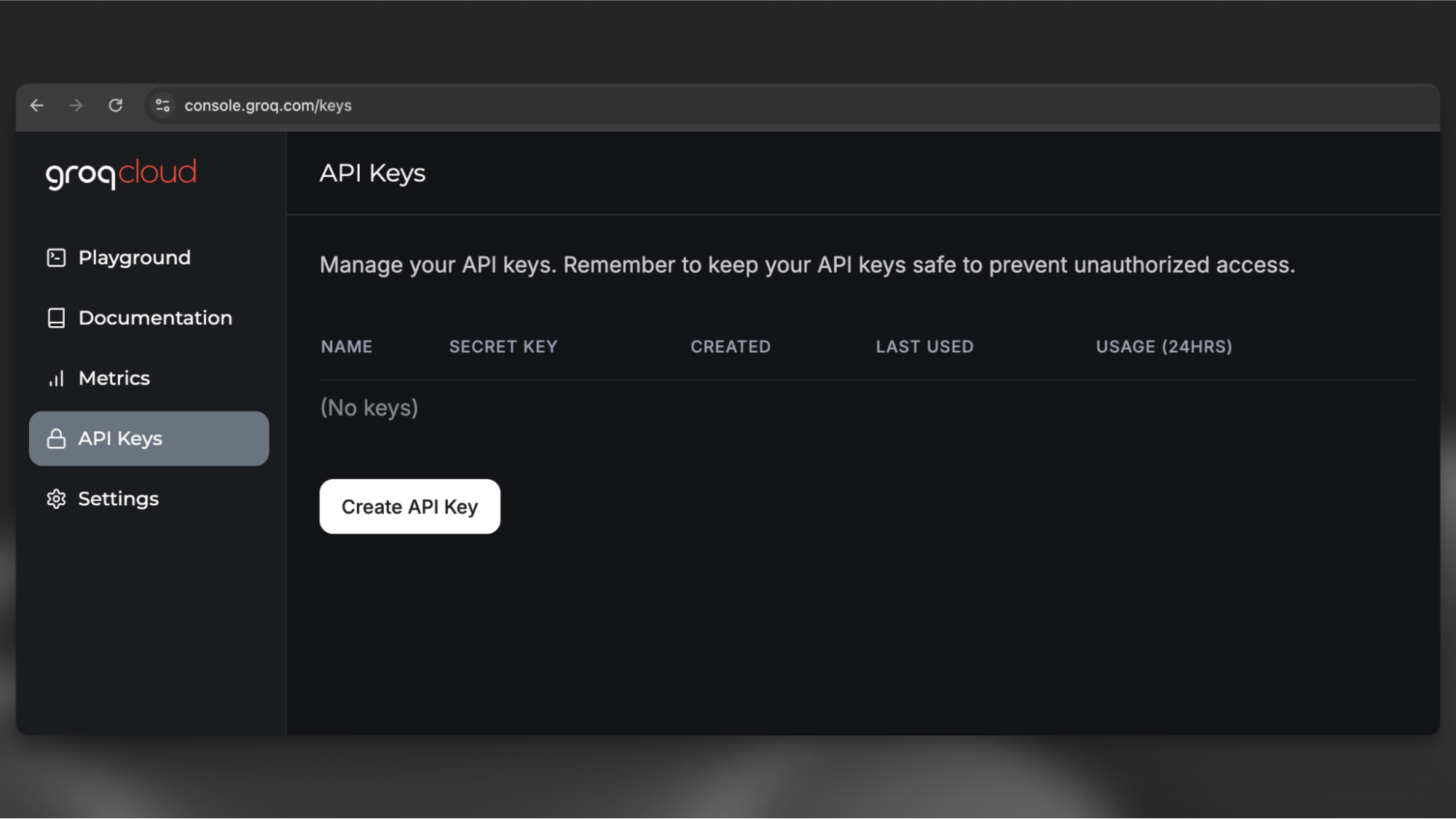1456x819 pixels.
Task: Open Settings using the gear icon
Action: pos(56,499)
